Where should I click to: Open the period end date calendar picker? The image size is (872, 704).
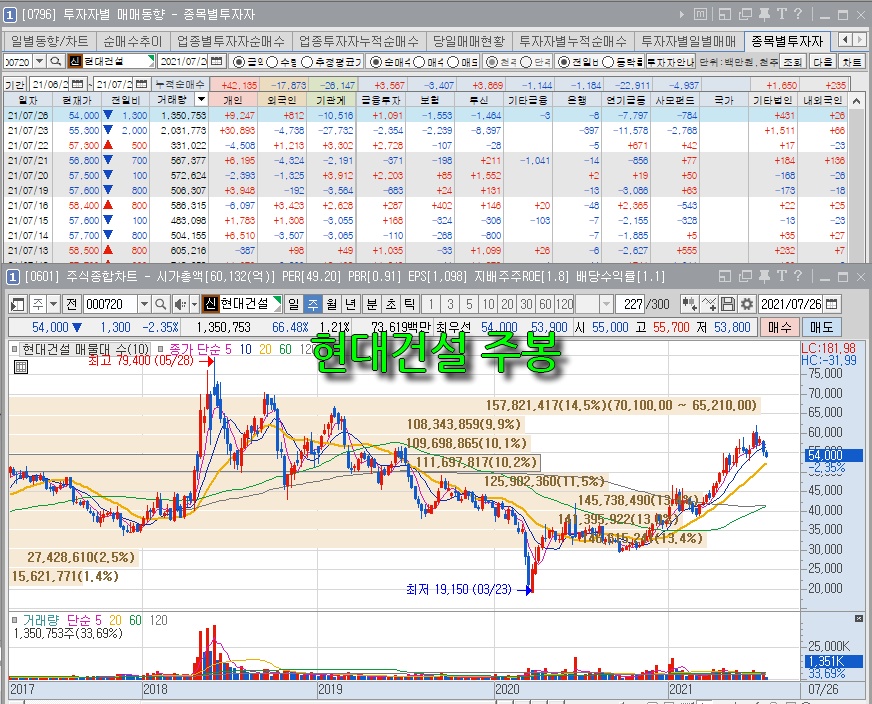(142, 84)
